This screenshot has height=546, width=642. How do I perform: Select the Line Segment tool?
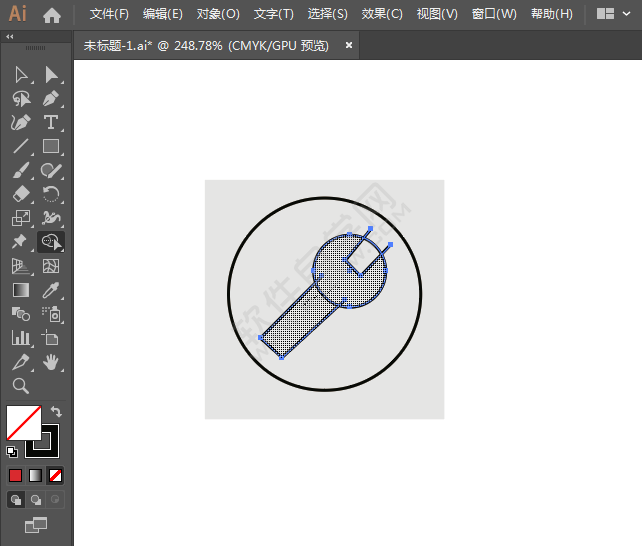pyautogui.click(x=21, y=146)
